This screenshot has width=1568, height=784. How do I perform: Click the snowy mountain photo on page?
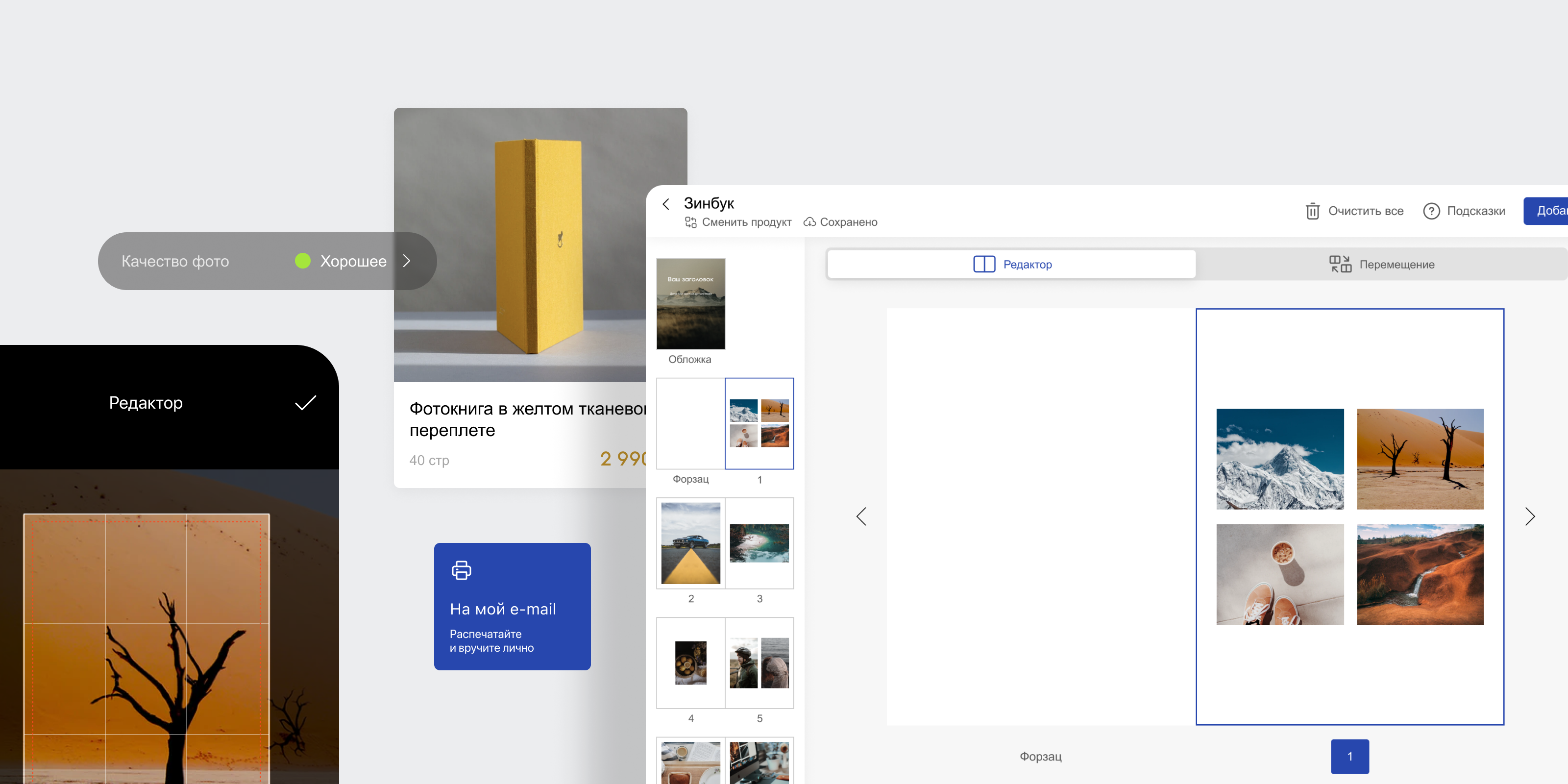click(1279, 458)
